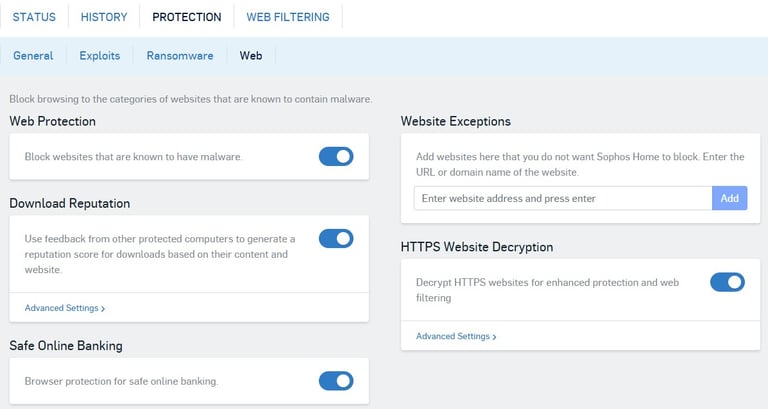The image size is (768, 409).
Task: Switch to the HISTORY tab
Action: click(x=104, y=17)
